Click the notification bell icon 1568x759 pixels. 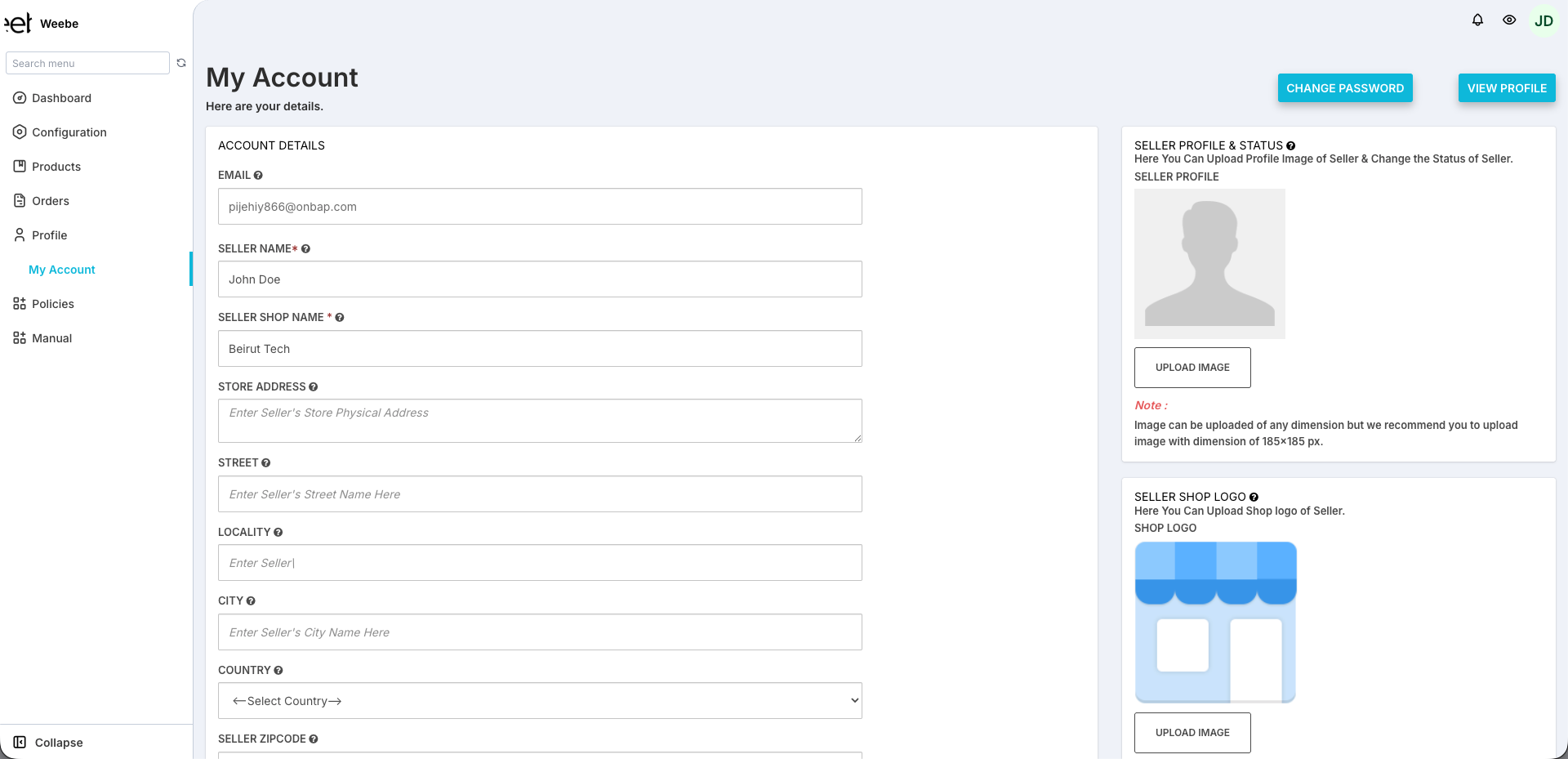tap(1477, 20)
